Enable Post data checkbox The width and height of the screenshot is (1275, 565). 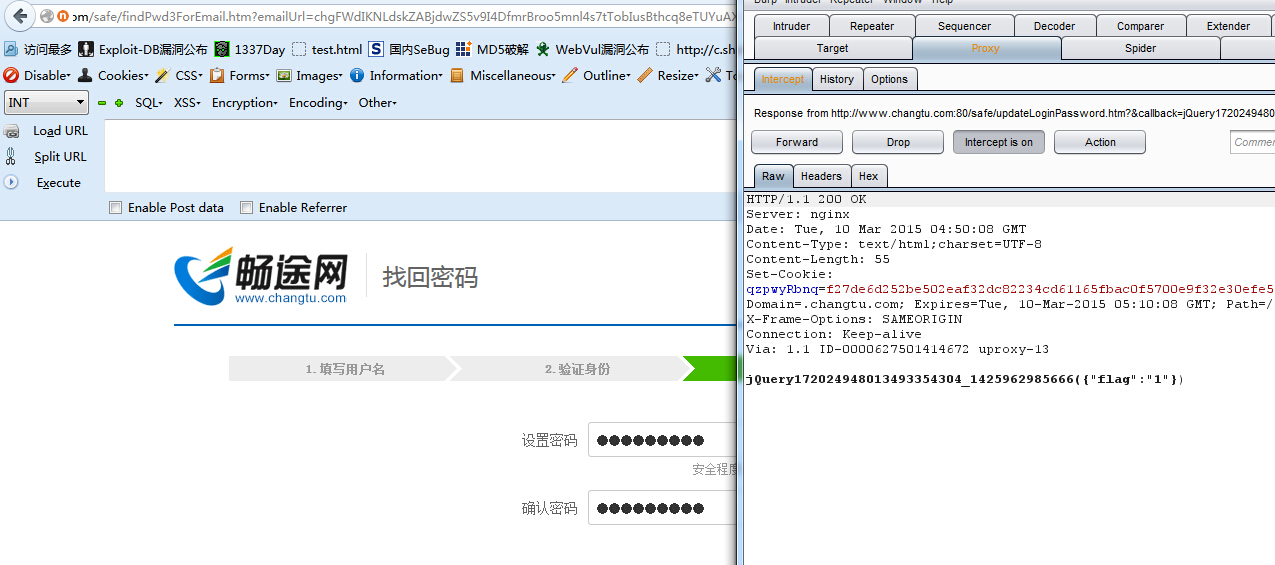(115, 208)
